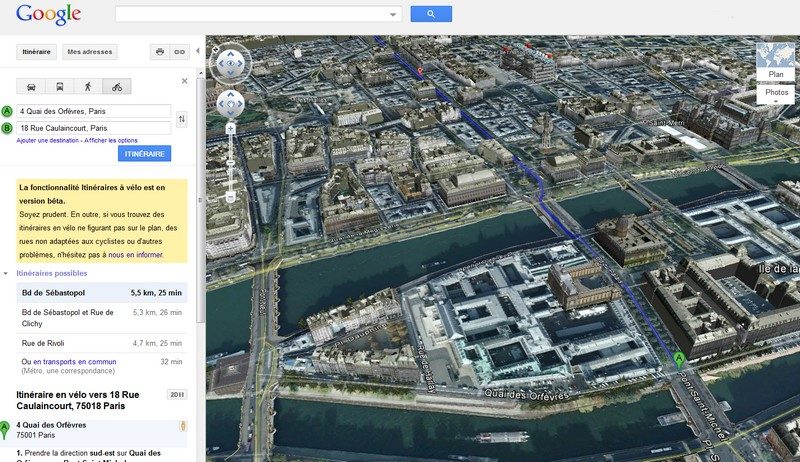Viewport: 800px width, 462px height.
Task: Click the print directions icon
Action: [x=159, y=52]
